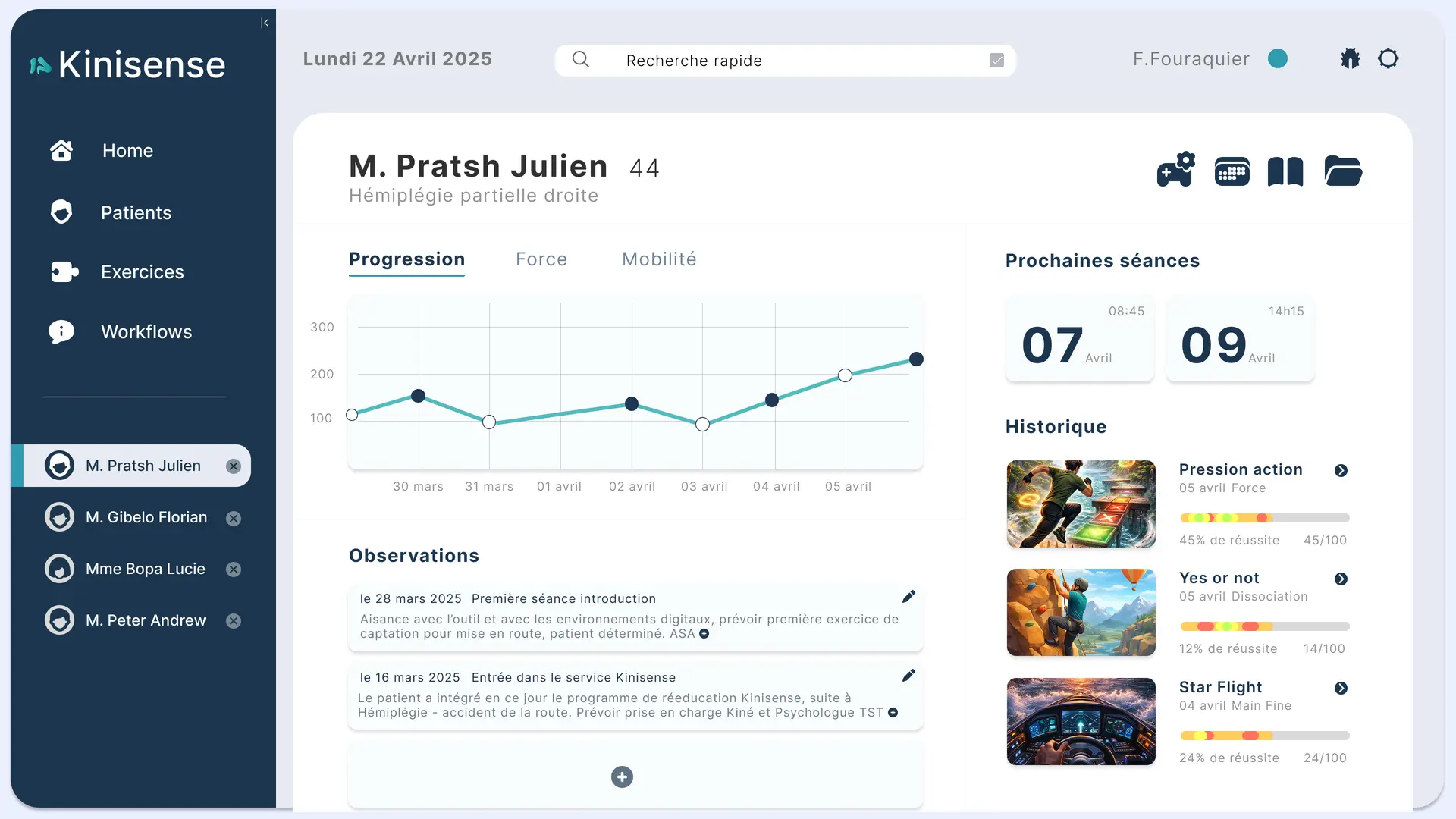Expand the Pression action history entry
This screenshot has height=819, width=1456.
pos(1341,471)
